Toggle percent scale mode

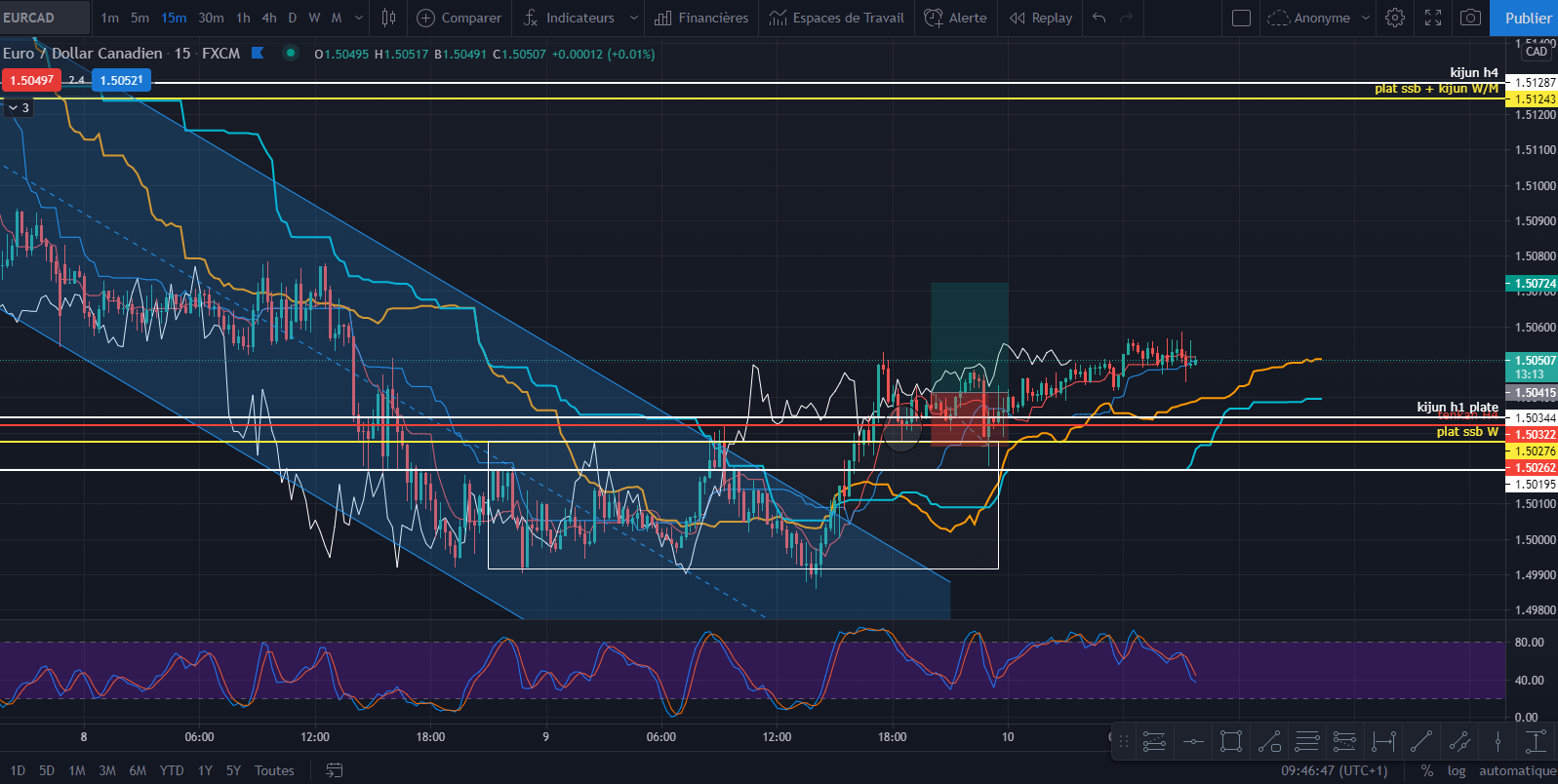[x=1427, y=770]
